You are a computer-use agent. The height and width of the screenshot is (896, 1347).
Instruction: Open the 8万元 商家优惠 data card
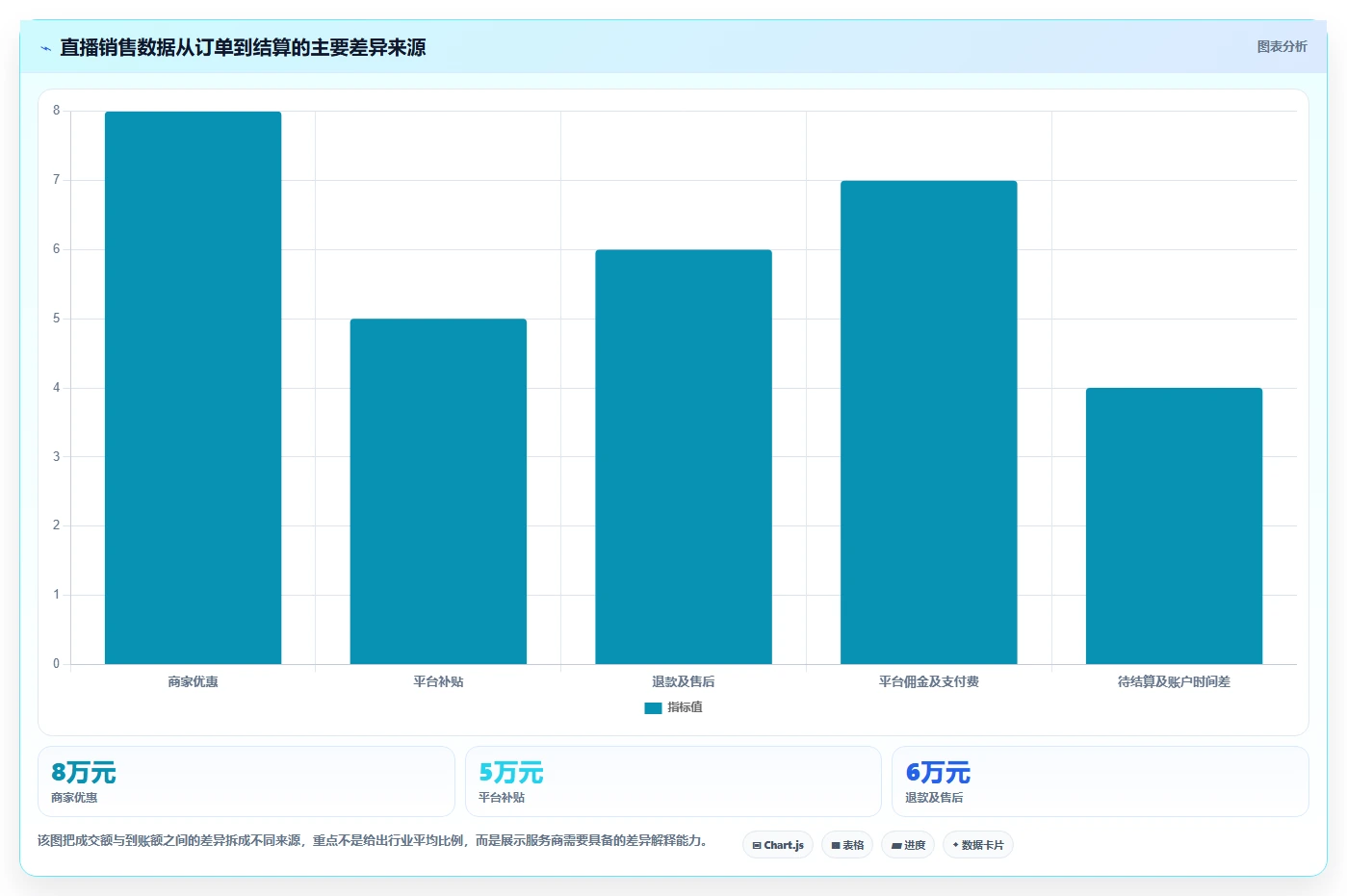point(246,781)
